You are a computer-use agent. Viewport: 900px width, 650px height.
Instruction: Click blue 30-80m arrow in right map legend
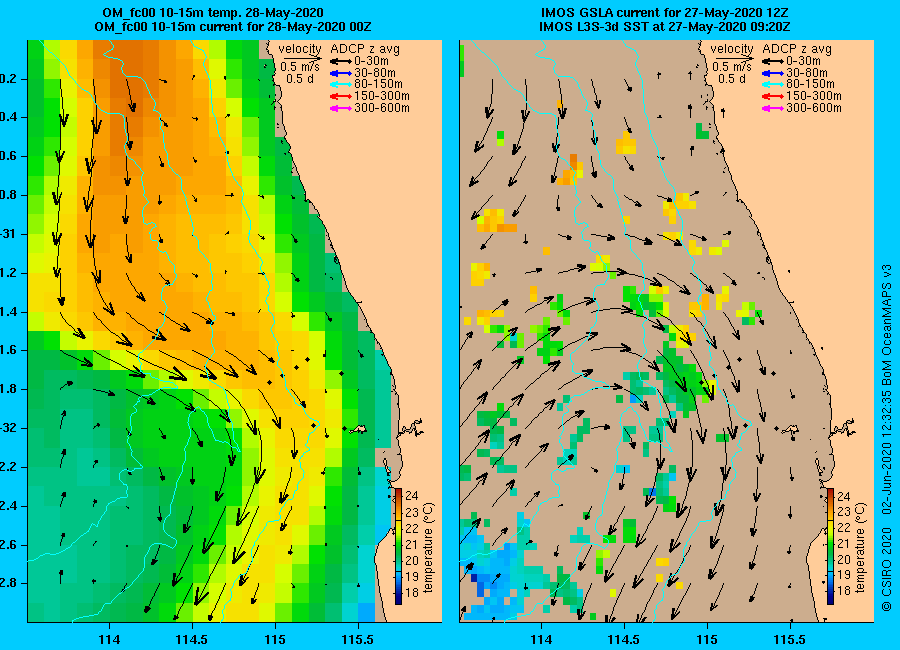(773, 73)
